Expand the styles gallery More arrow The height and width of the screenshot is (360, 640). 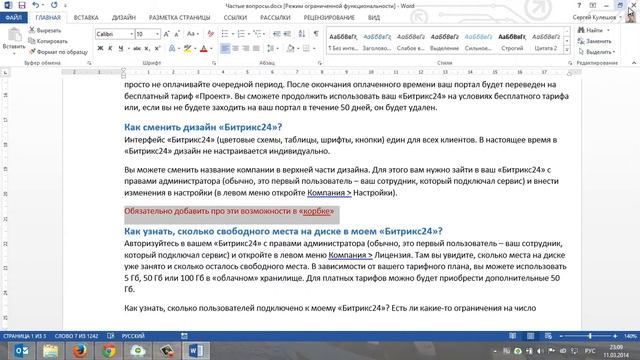(567, 50)
